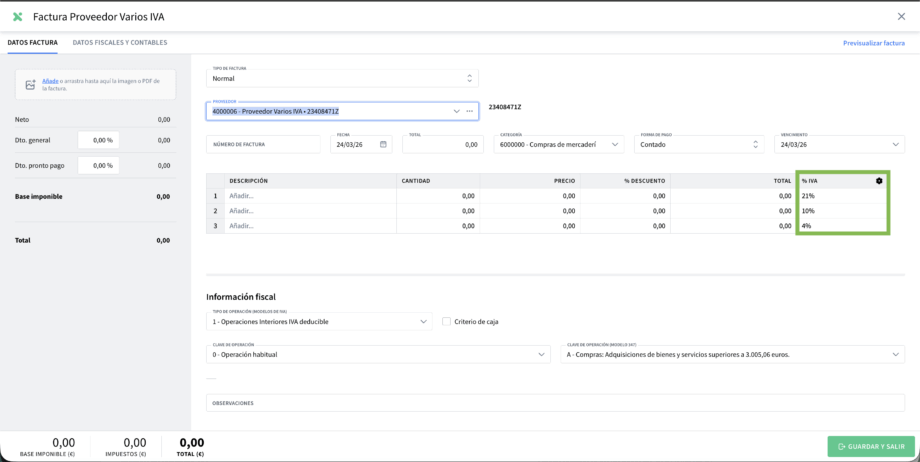
Task: Click the green app logo icon
Action: tap(17, 17)
